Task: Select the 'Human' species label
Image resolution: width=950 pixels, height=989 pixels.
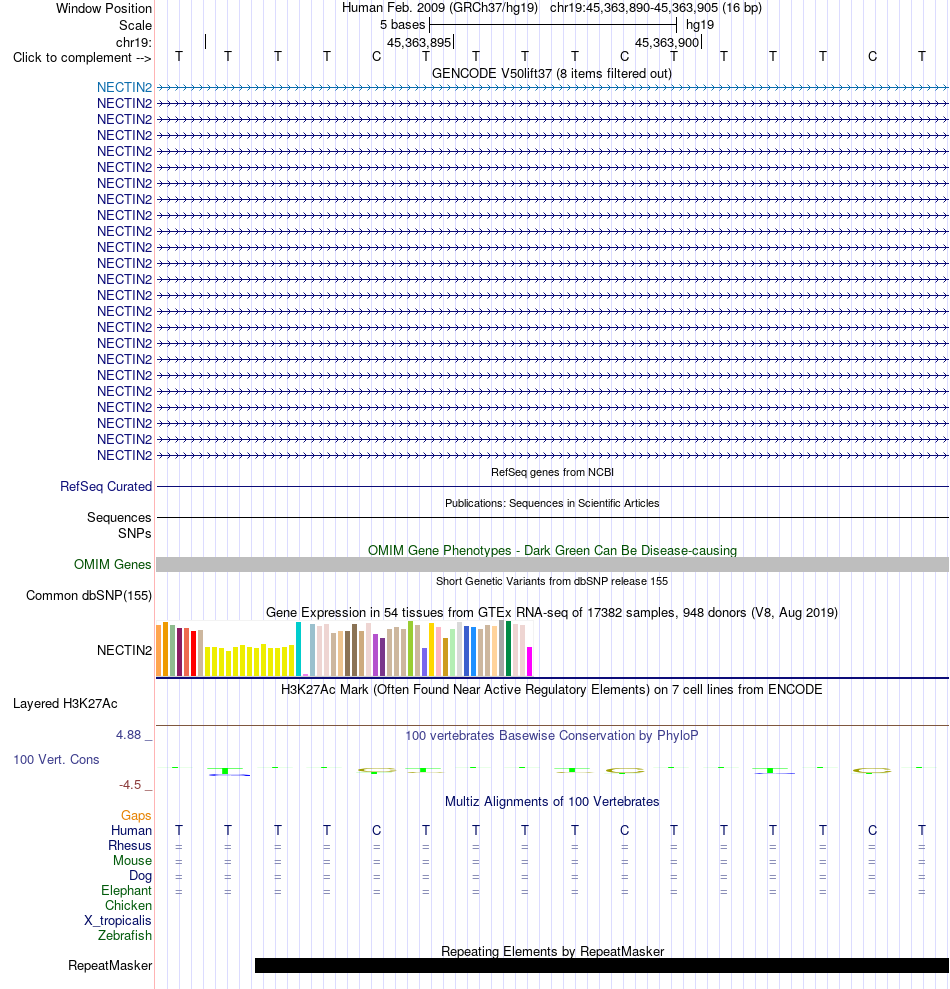Action: [x=131, y=830]
